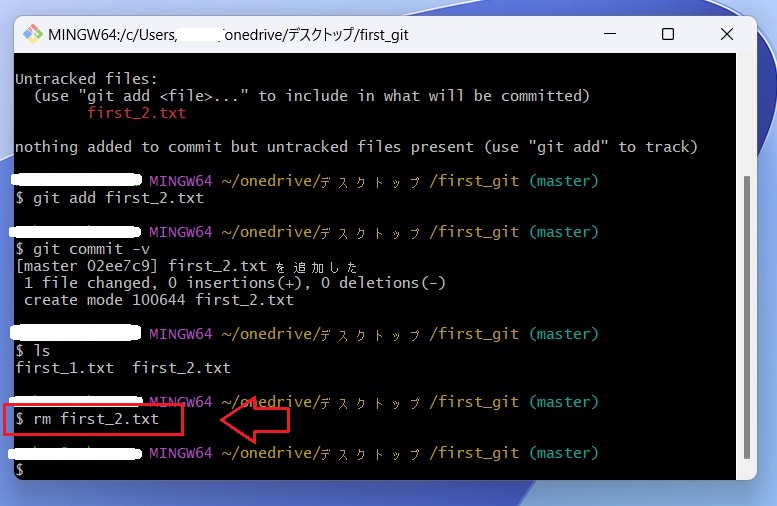This screenshot has width=777, height=506.
Task: Click the 'Untracked files:' heading text
Action: (85, 79)
